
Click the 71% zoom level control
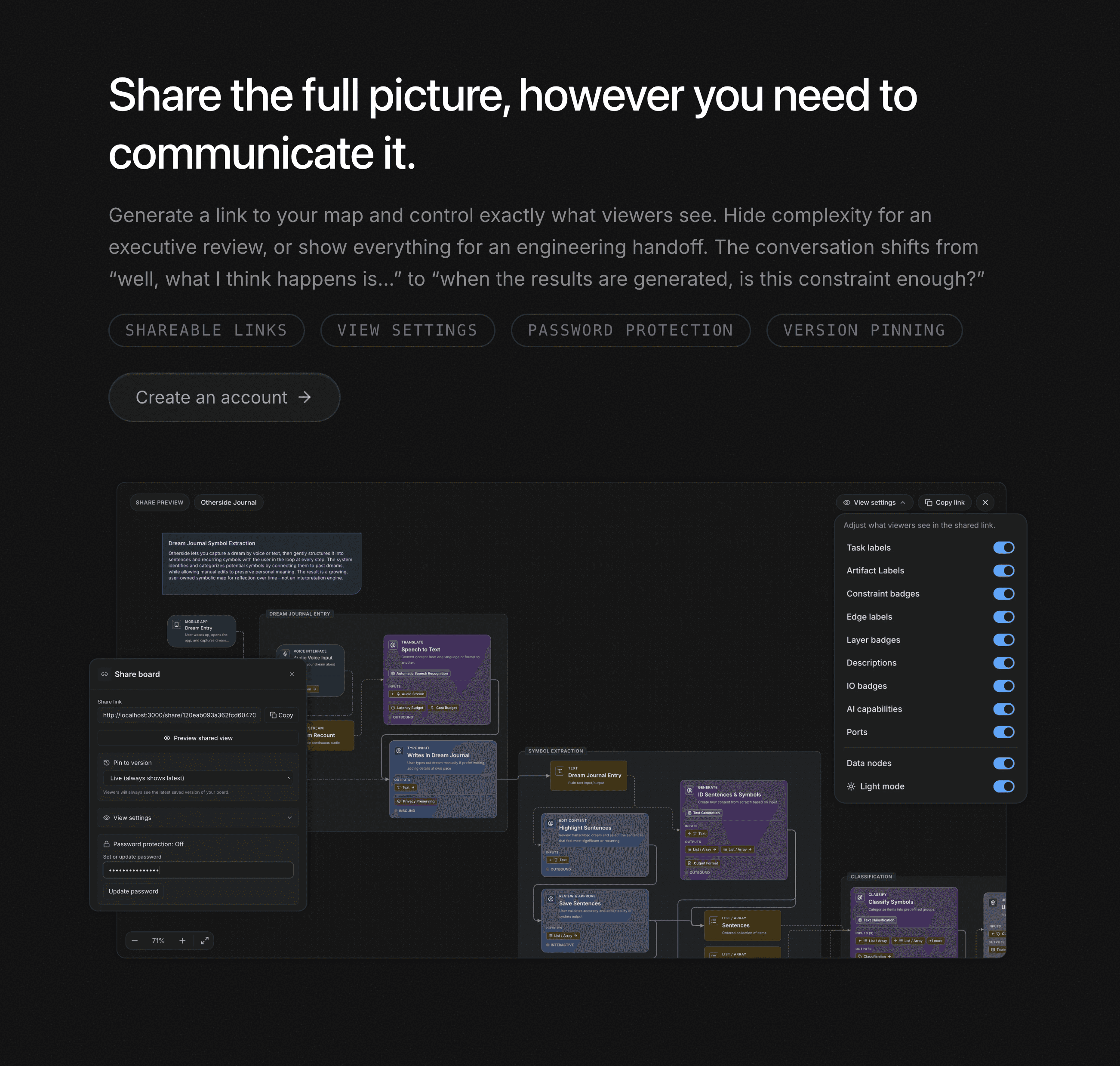pos(158,940)
